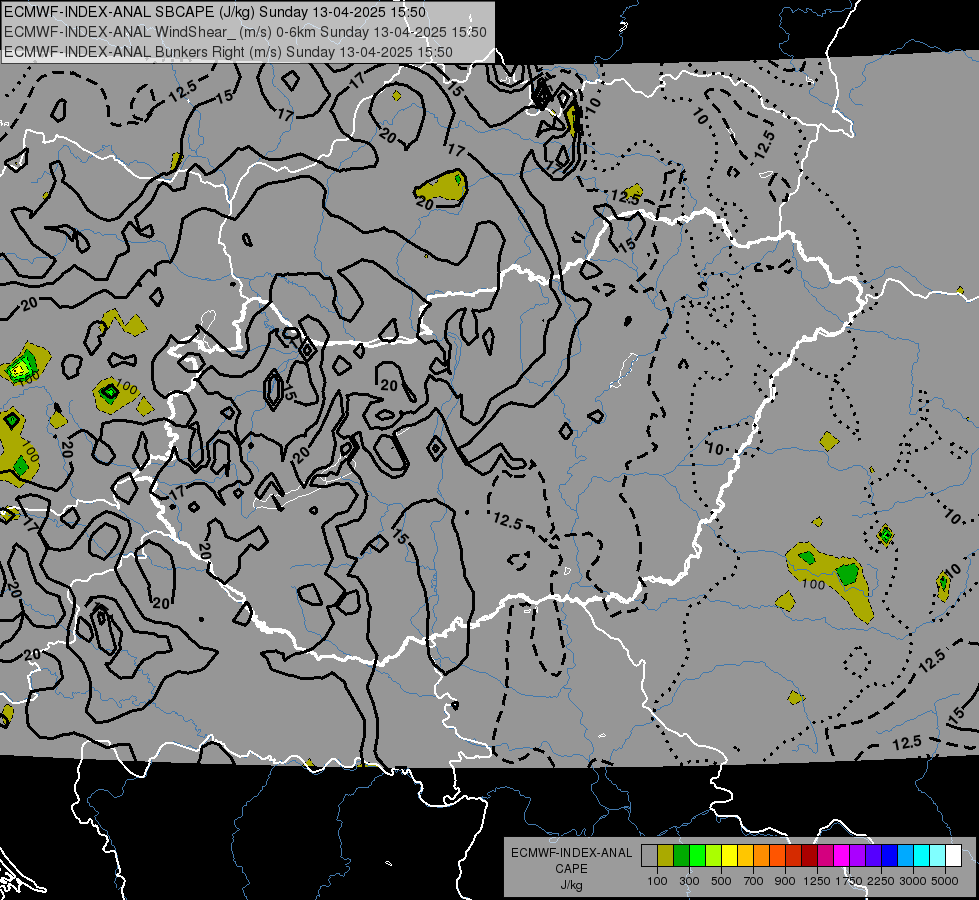The image size is (979, 900).
Task: Pick the dark maroon-red legend swatch
Action: [x=809, y=856]
